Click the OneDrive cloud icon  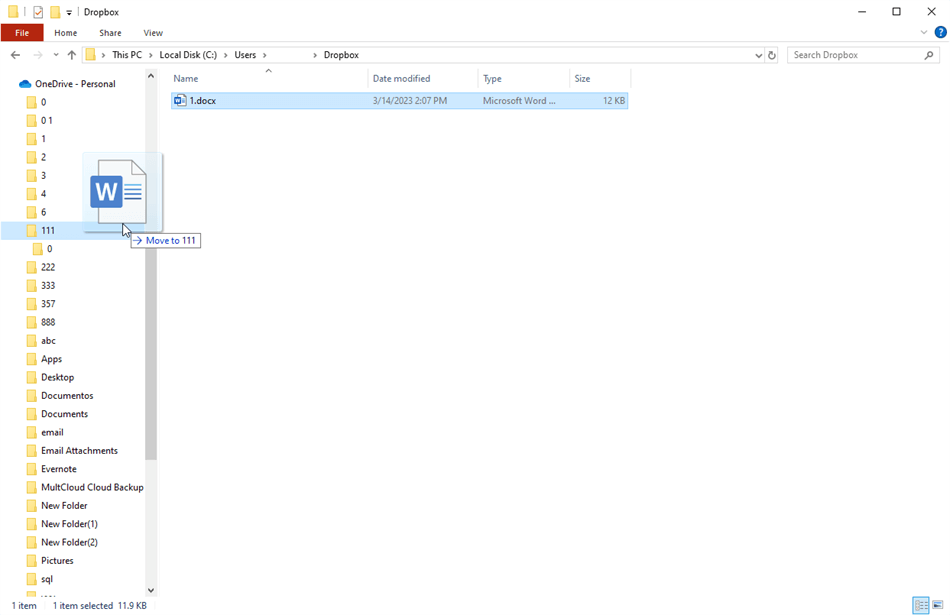point(25,84)
